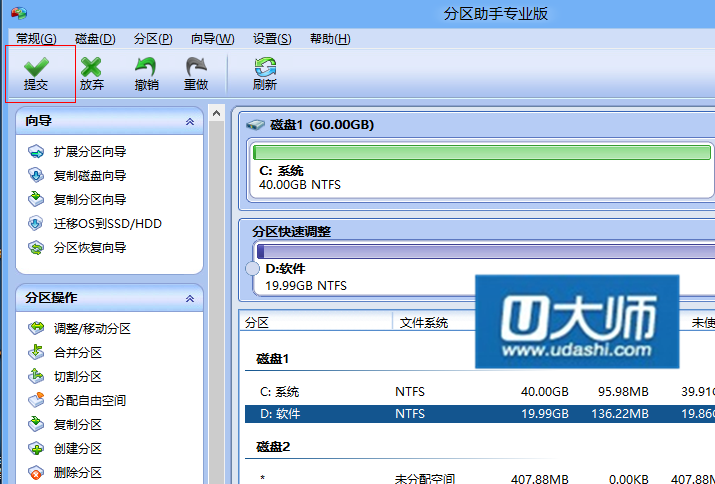Image resolution: width=715 pixels, height=484 pixels.
Task: Launch the 复制磁盘向导 wizard
Action: pos(89,176)
